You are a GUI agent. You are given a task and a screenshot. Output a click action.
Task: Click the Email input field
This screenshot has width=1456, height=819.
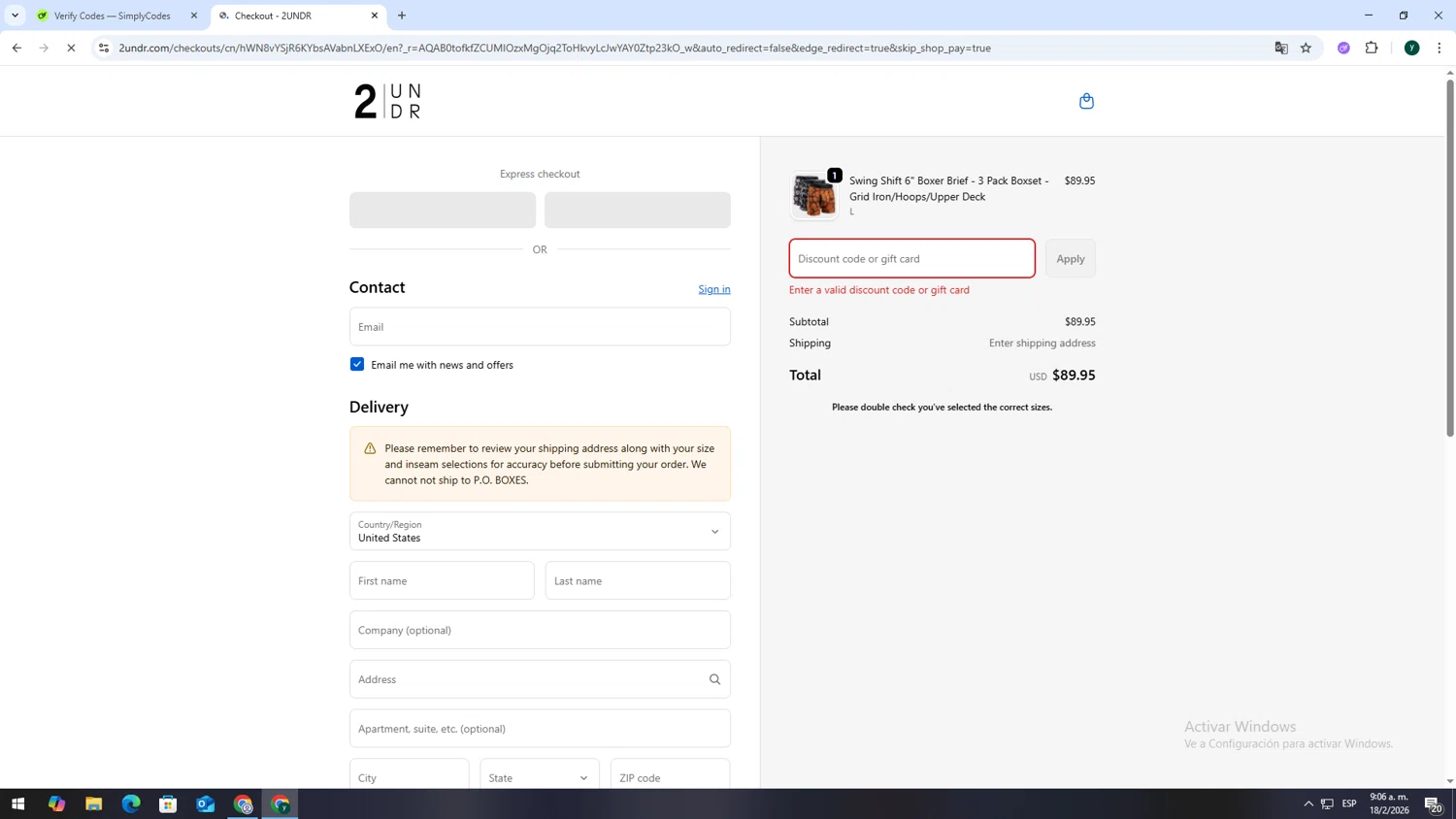540,327
